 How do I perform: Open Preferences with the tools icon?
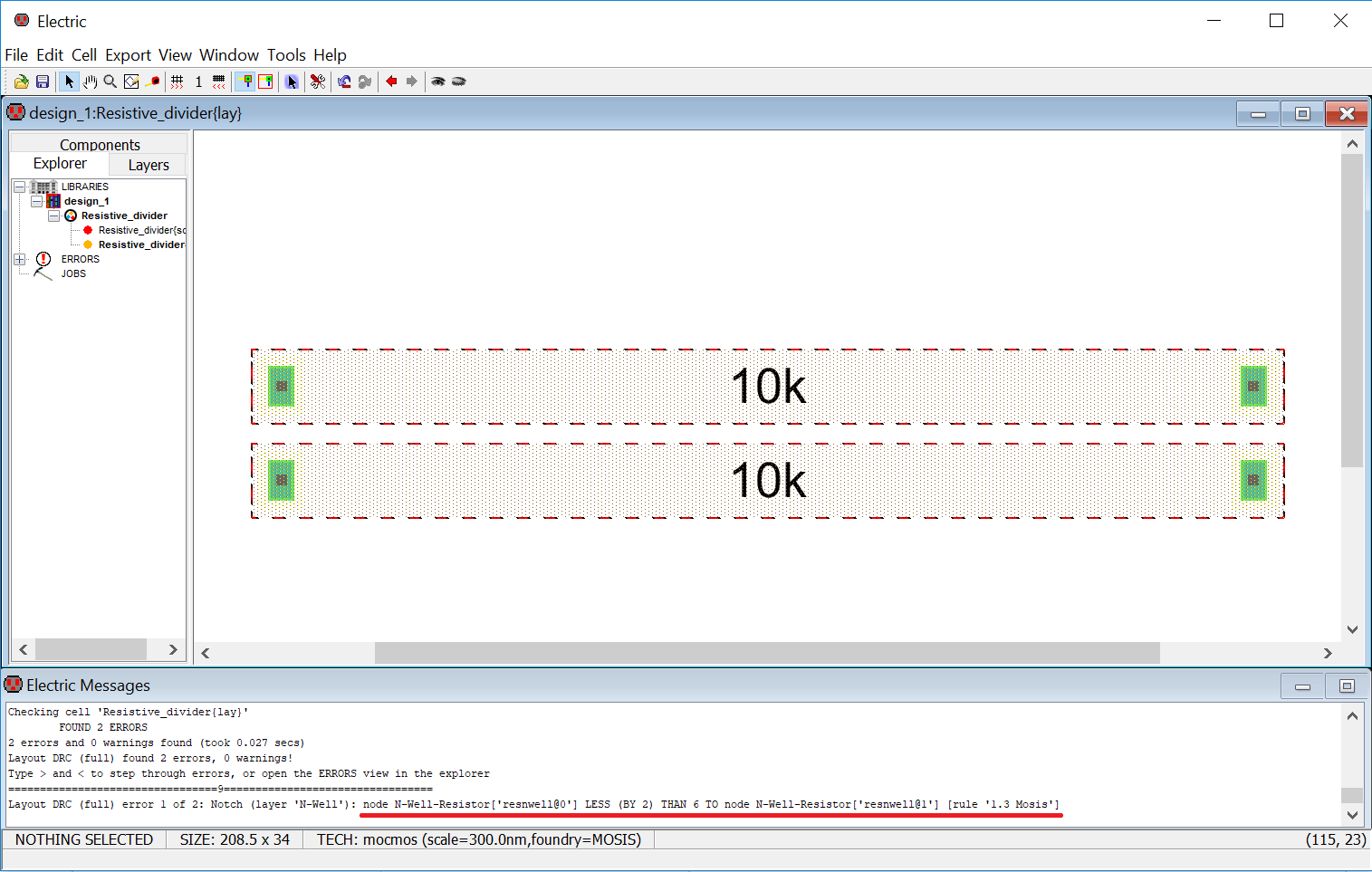pos(318,81)
